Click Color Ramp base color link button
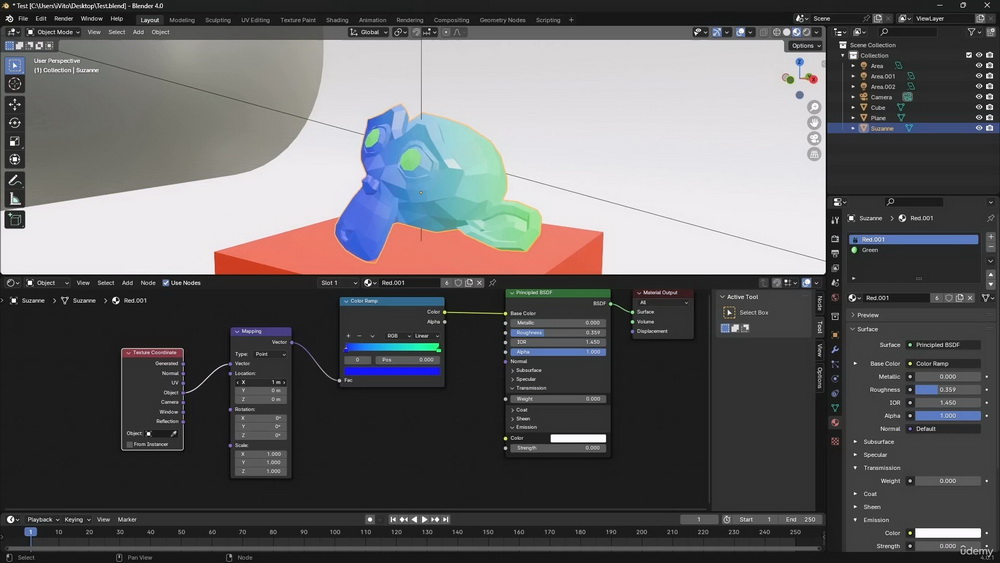 pyautogui.click(x=944, y=363)
